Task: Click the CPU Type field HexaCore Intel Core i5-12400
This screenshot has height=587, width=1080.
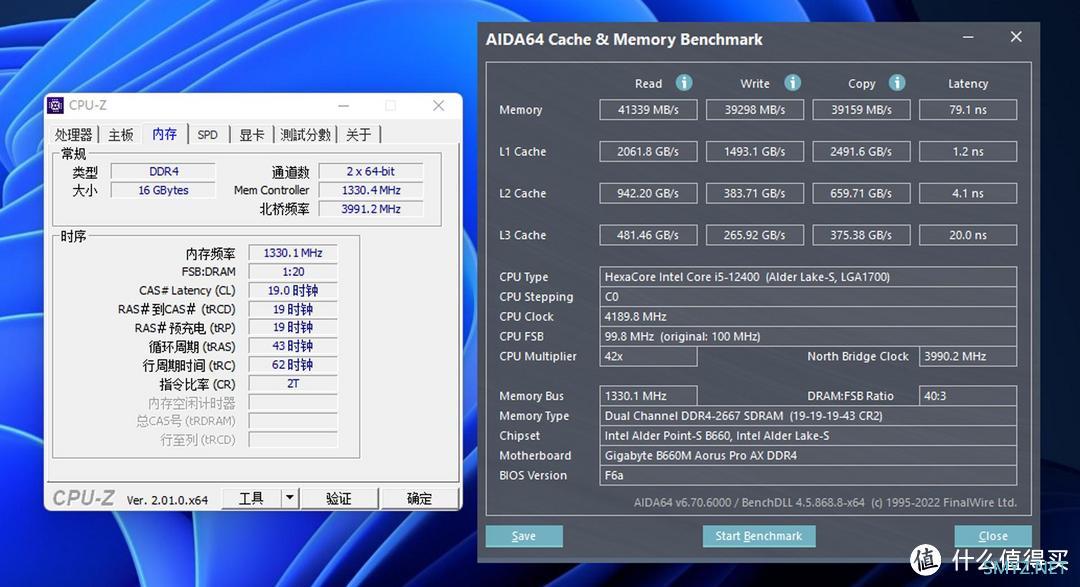Action: click(x=808, y=277)
